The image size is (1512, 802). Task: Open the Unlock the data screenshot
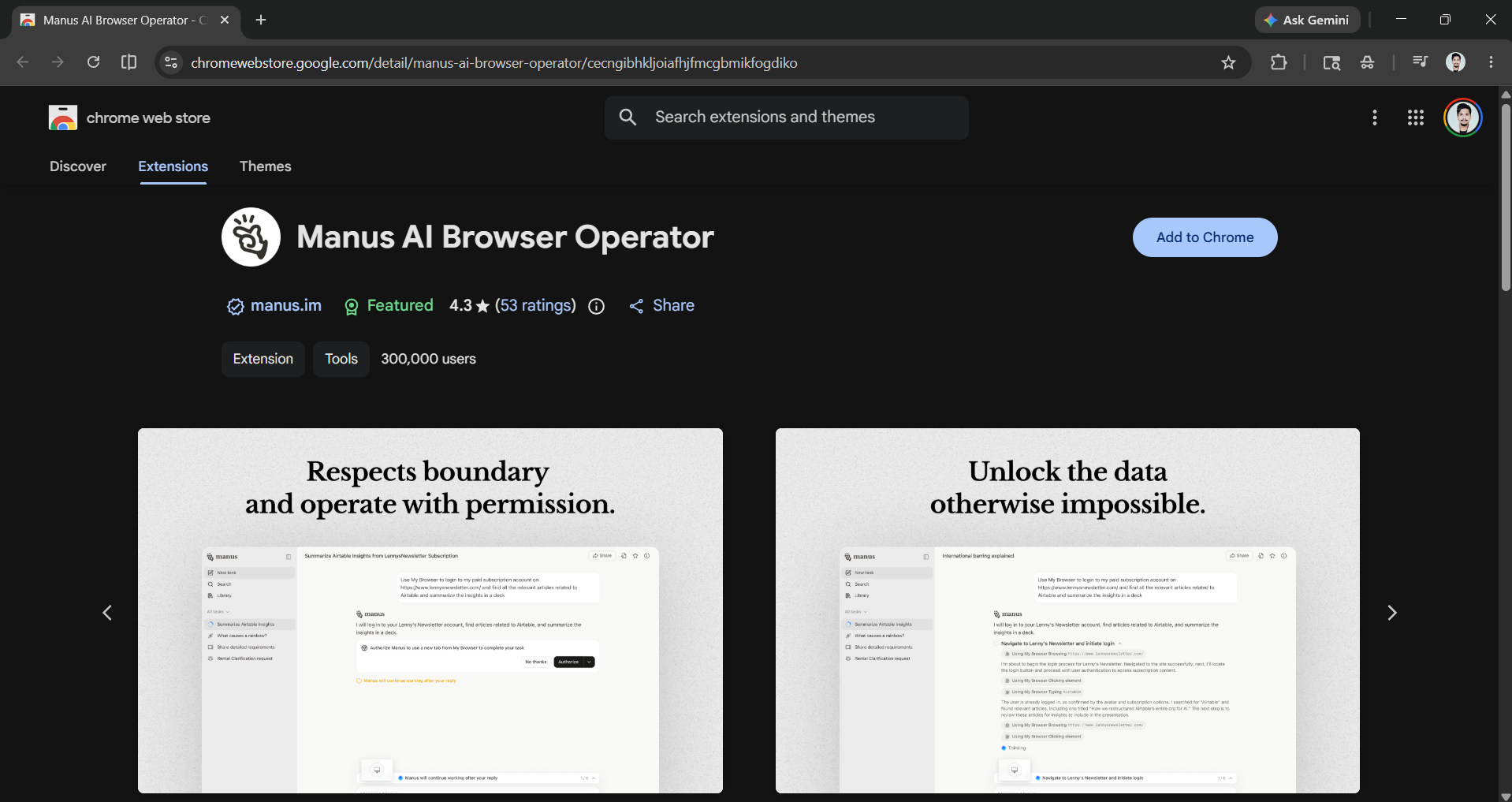pos(1067,610)
